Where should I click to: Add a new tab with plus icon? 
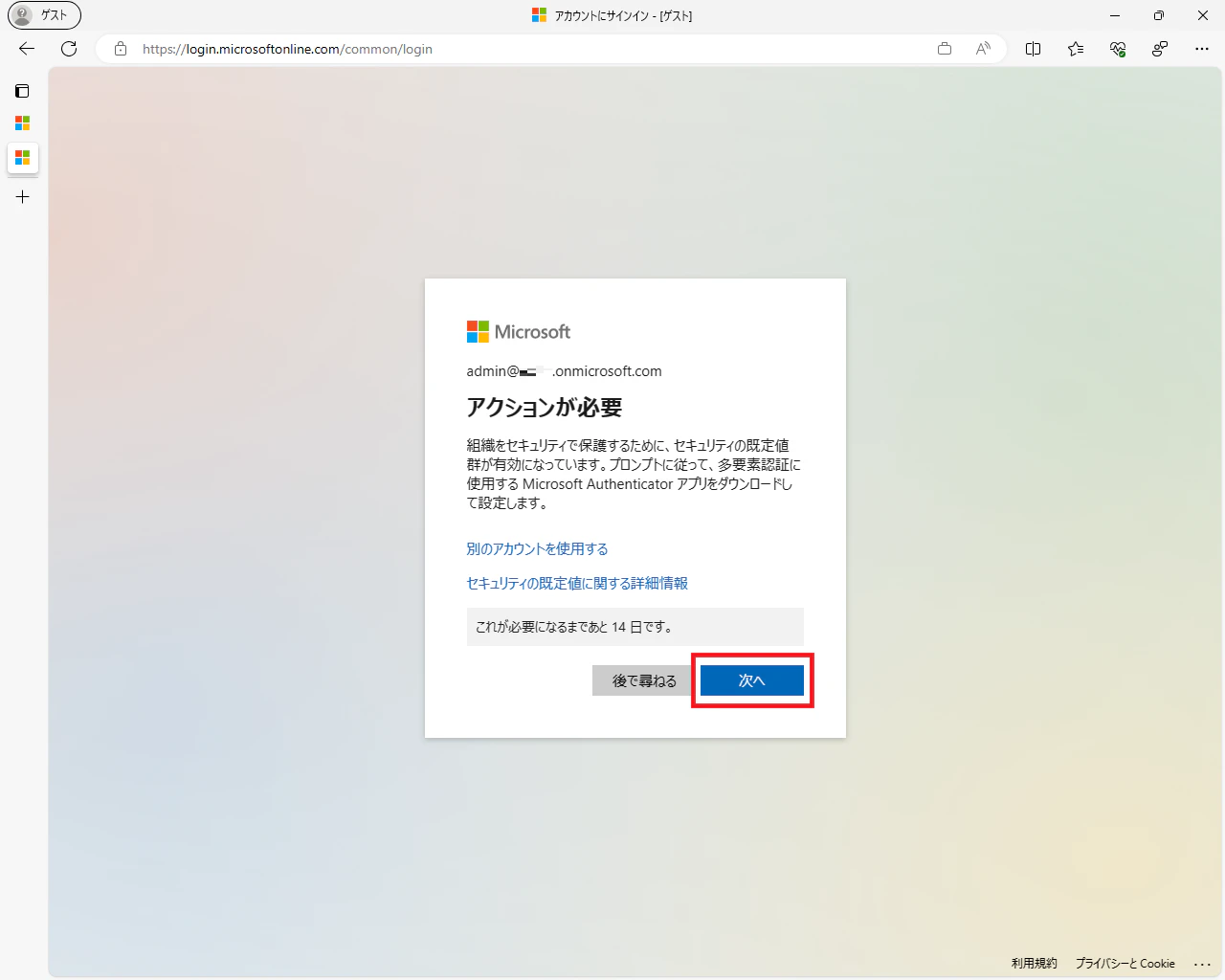click(x=22, y=197)
